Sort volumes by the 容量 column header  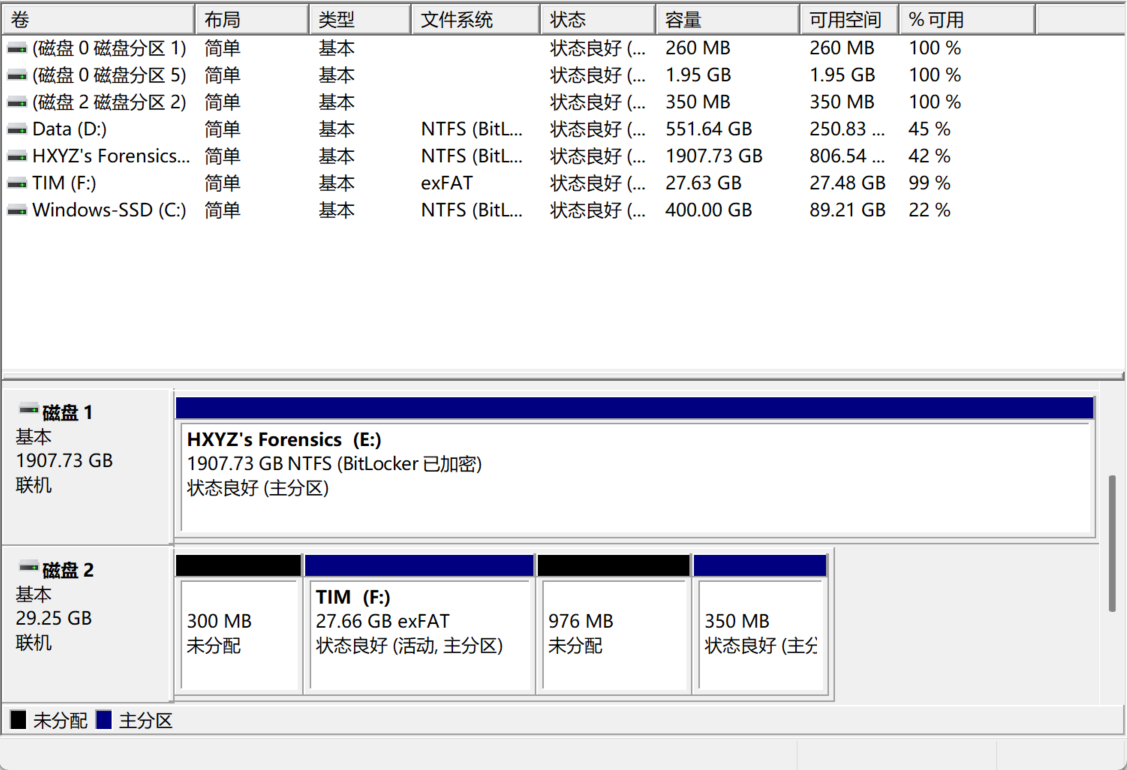tap(728, 19)
